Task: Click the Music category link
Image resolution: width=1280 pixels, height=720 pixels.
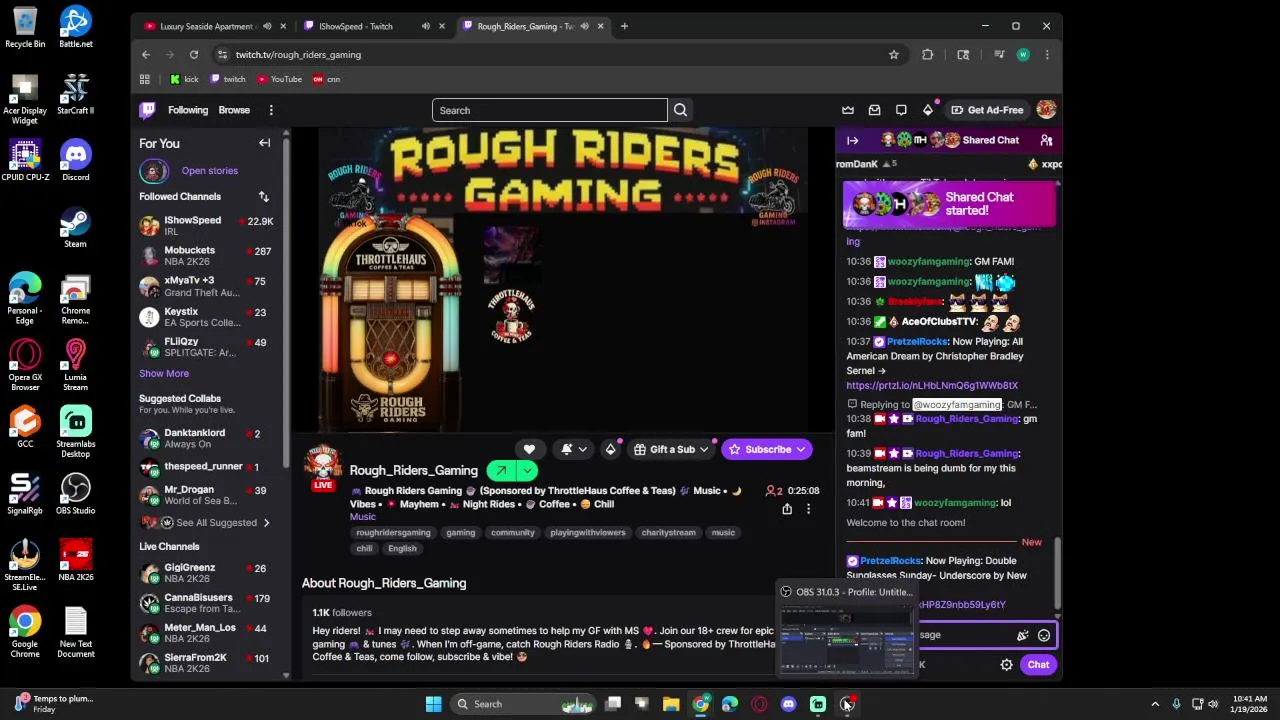Action: point(362,517)
